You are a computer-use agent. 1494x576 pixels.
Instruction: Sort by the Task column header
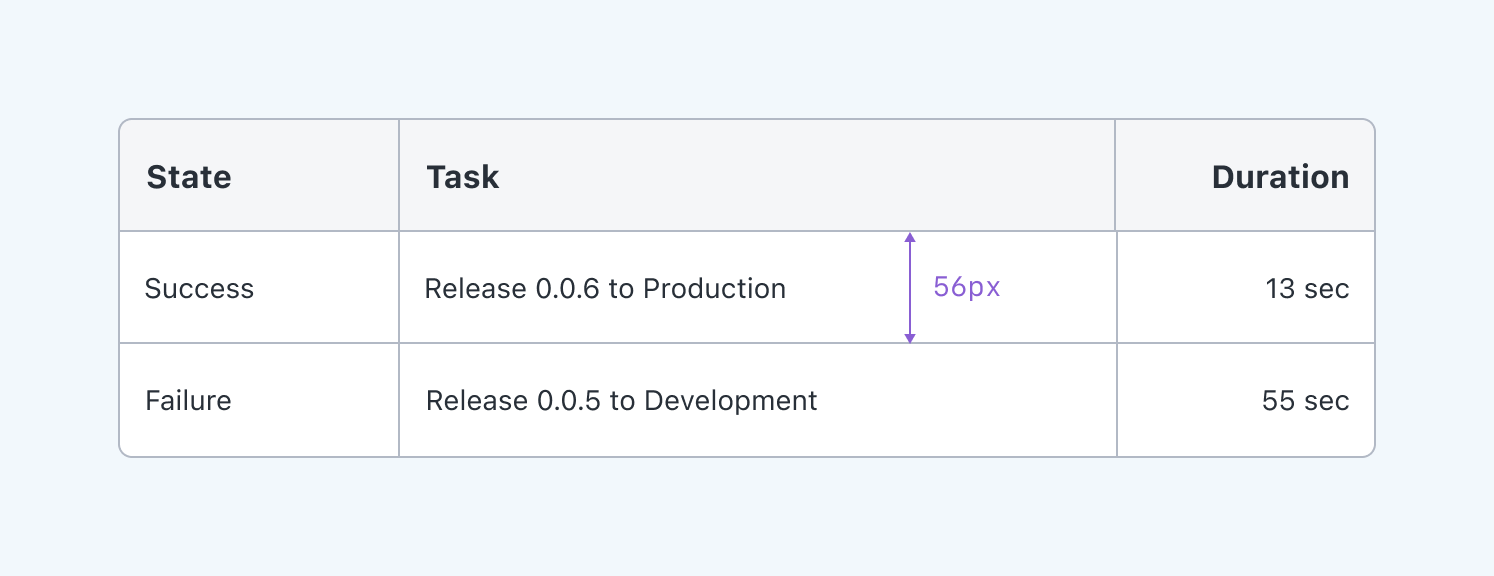[x=463, y=178]
